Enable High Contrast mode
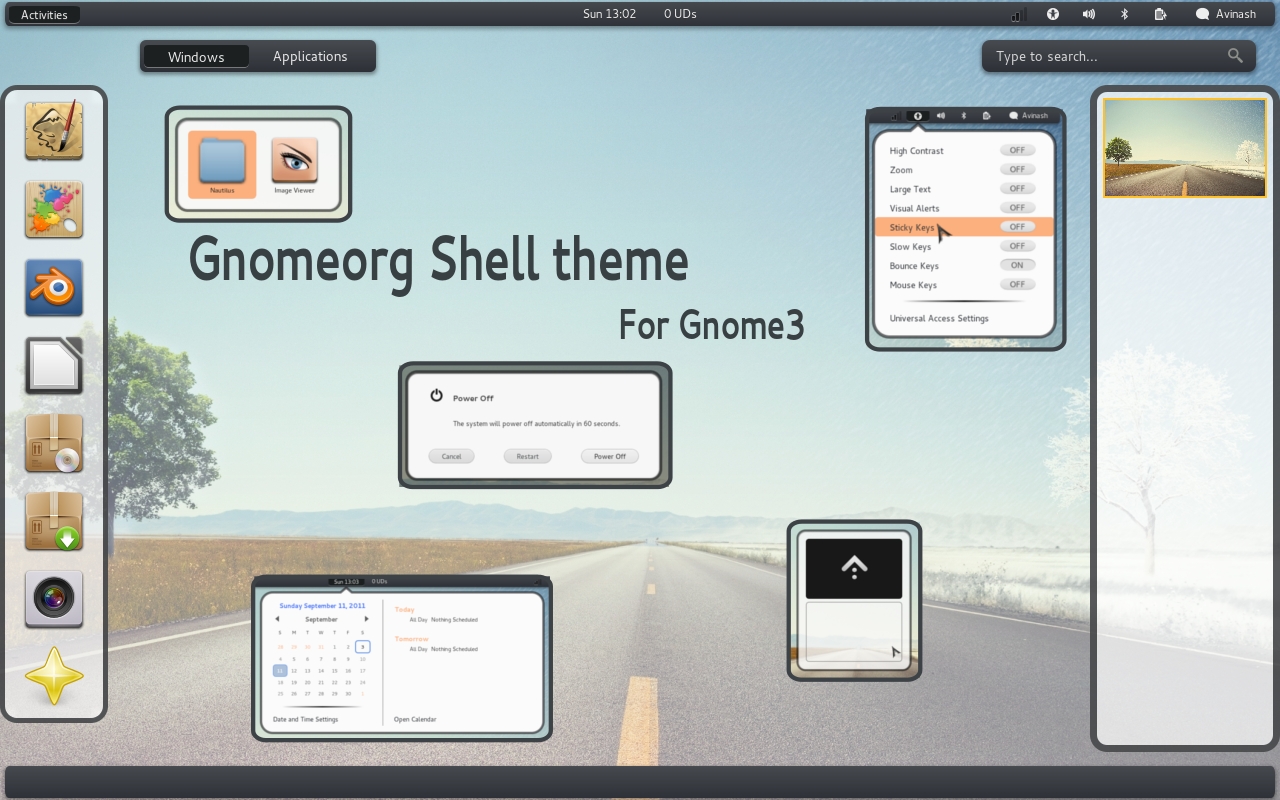Screen dimensions: 1280x800 (1017, 149)
